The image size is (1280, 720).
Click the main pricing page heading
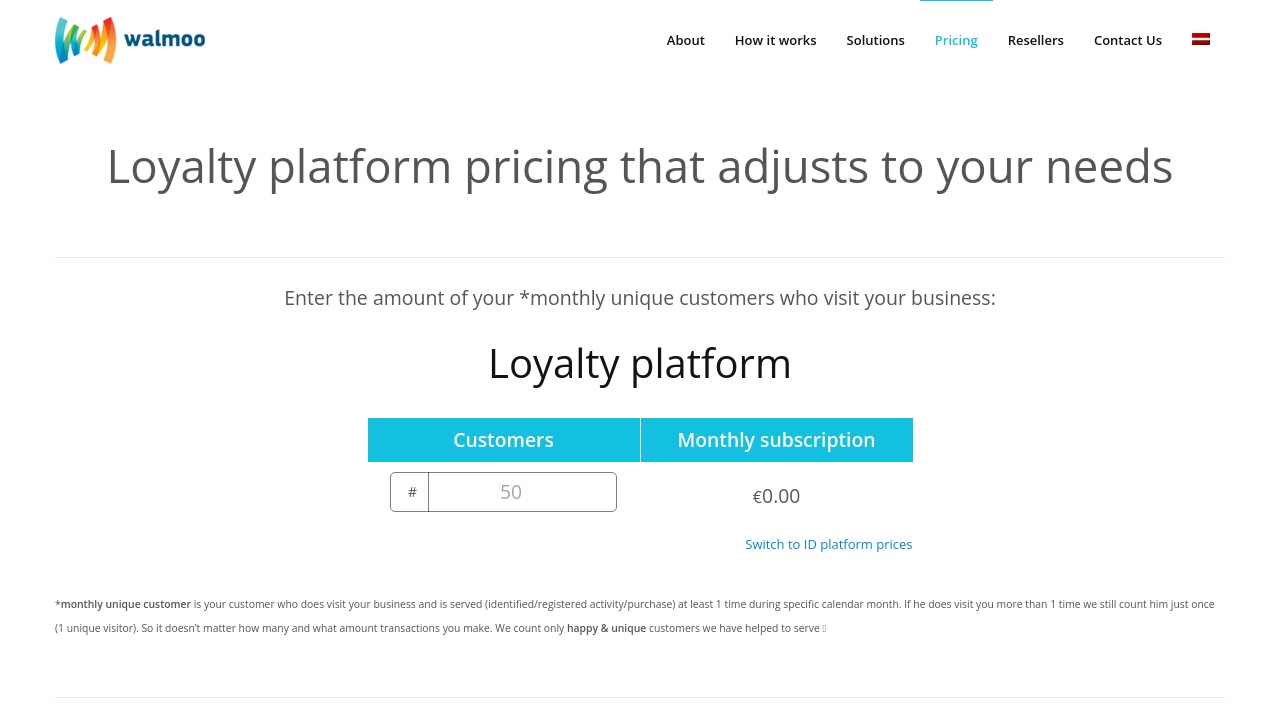(640, 166)
